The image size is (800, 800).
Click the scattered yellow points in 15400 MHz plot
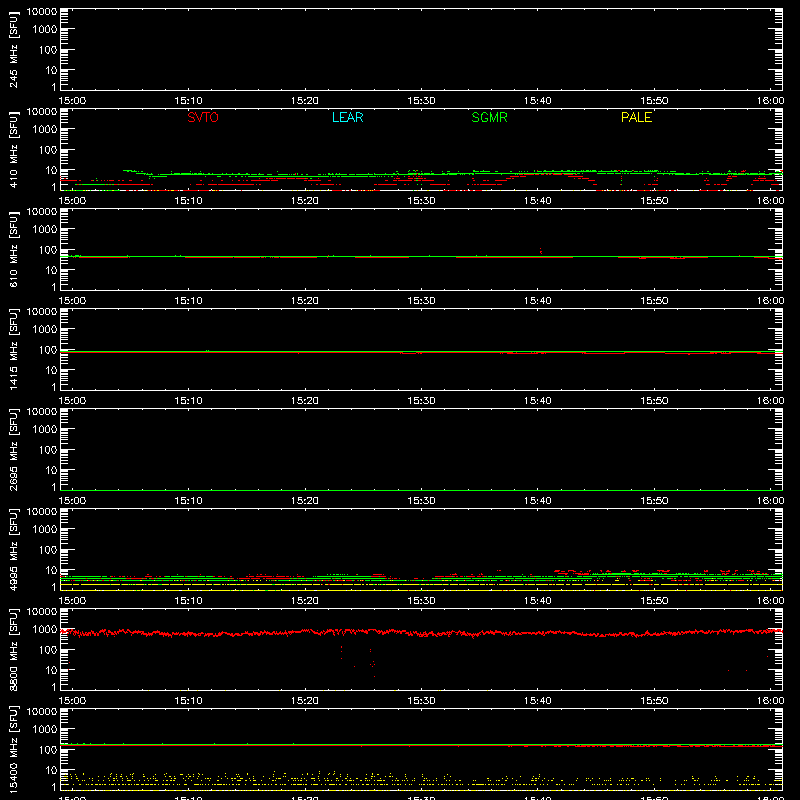coord(421,779)
